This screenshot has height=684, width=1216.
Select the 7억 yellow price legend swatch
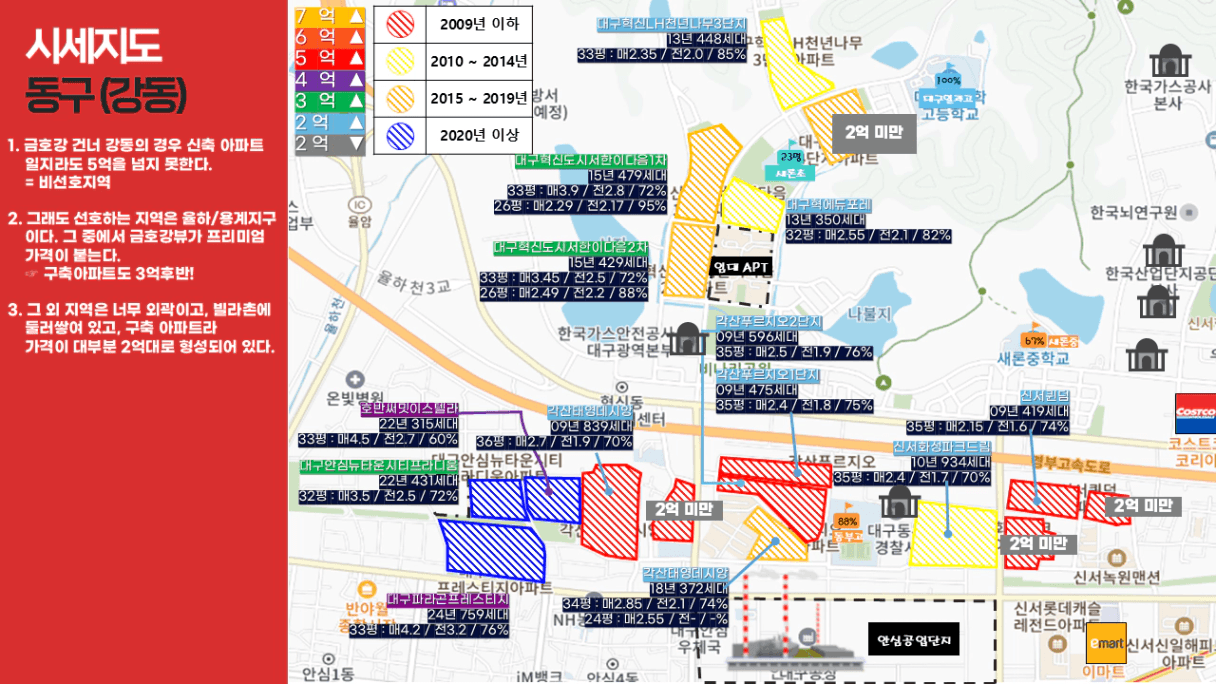point(331,16)
